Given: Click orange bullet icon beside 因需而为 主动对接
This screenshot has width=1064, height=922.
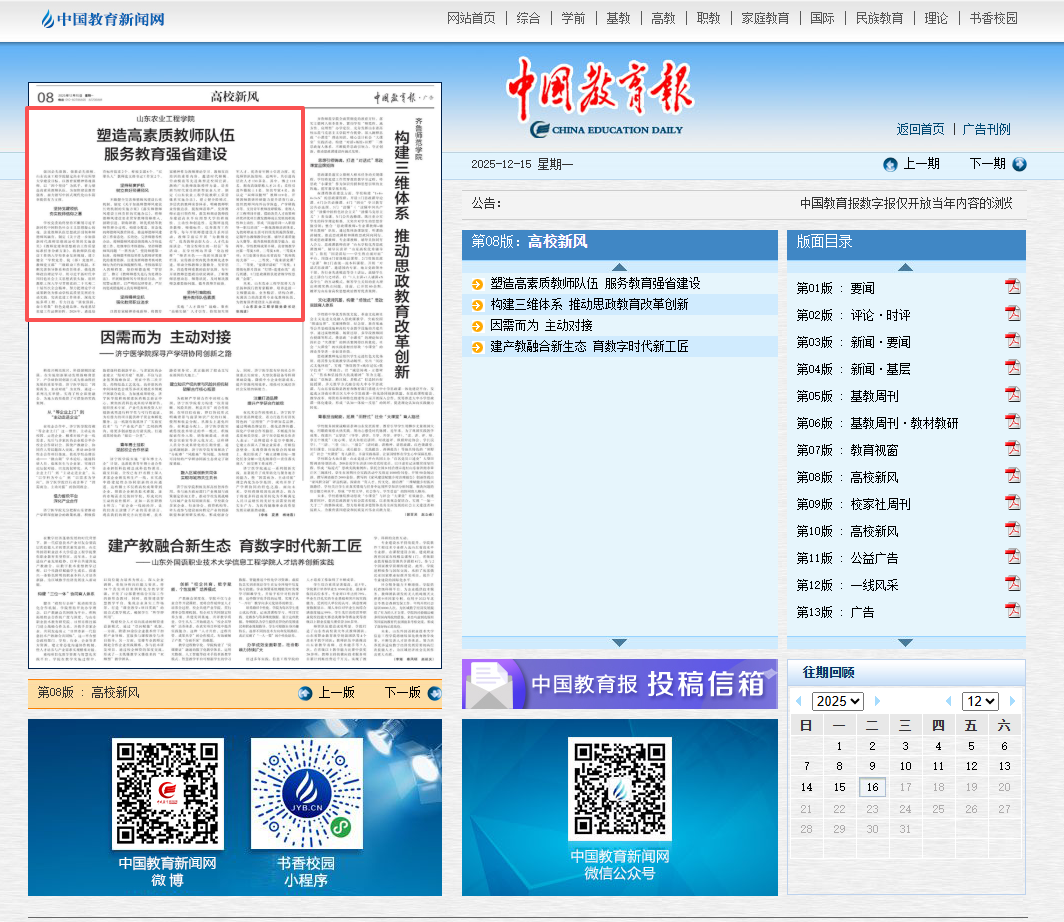Looking at the screenshot, I should point(478,325).
